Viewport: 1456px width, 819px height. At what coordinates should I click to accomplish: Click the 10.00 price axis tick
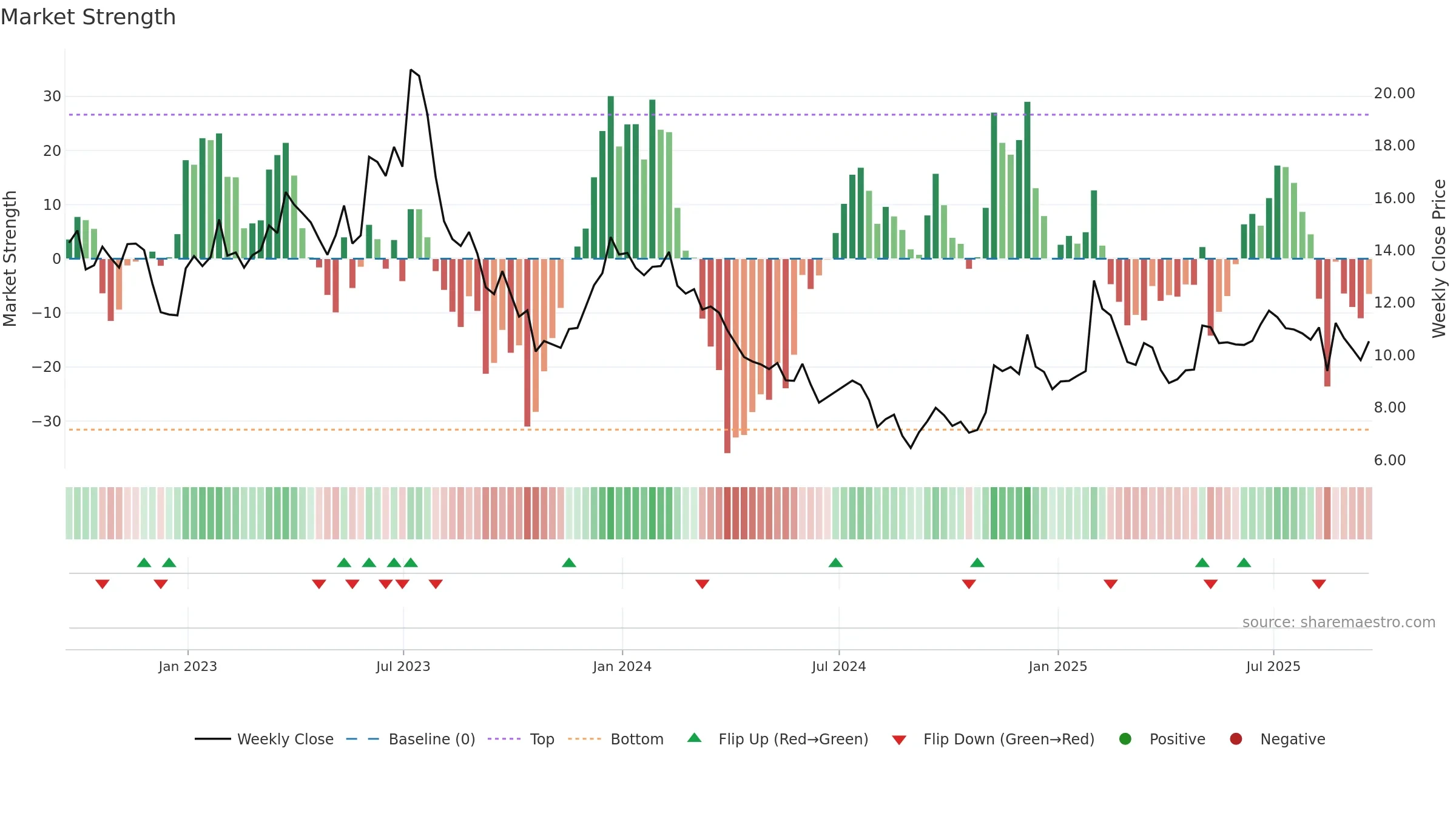(x=1394, y=356)
